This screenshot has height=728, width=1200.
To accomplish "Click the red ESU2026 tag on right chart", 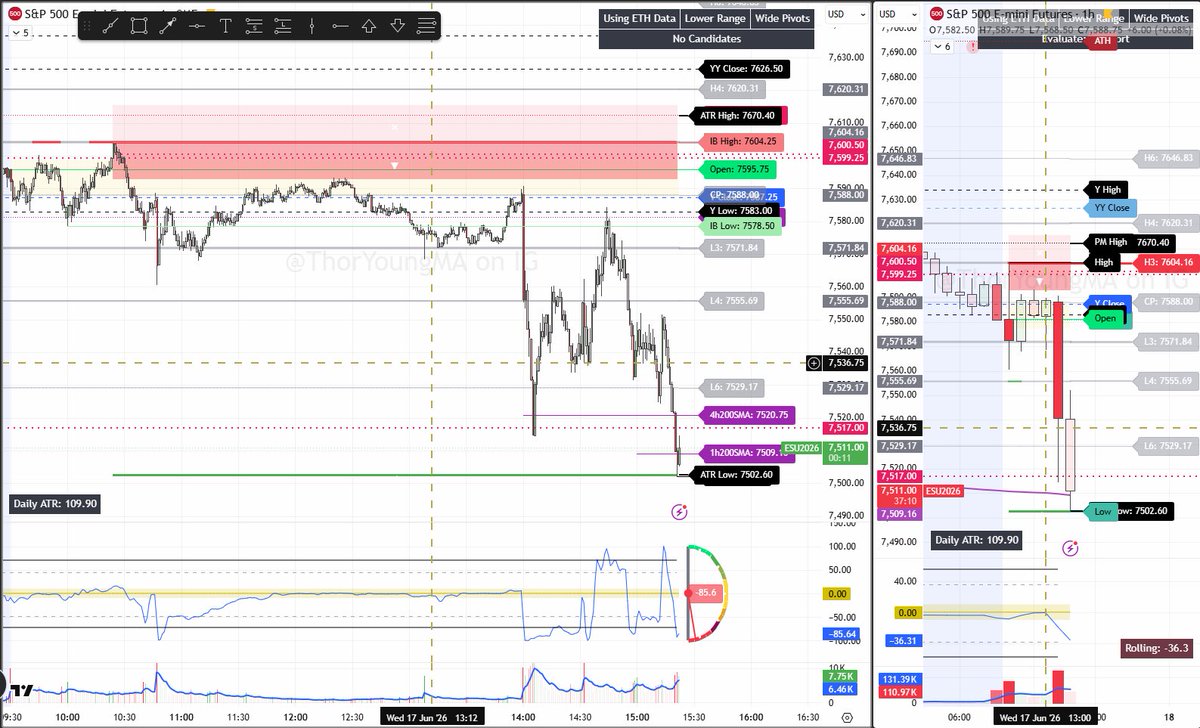I will click(x=945, y=491).
